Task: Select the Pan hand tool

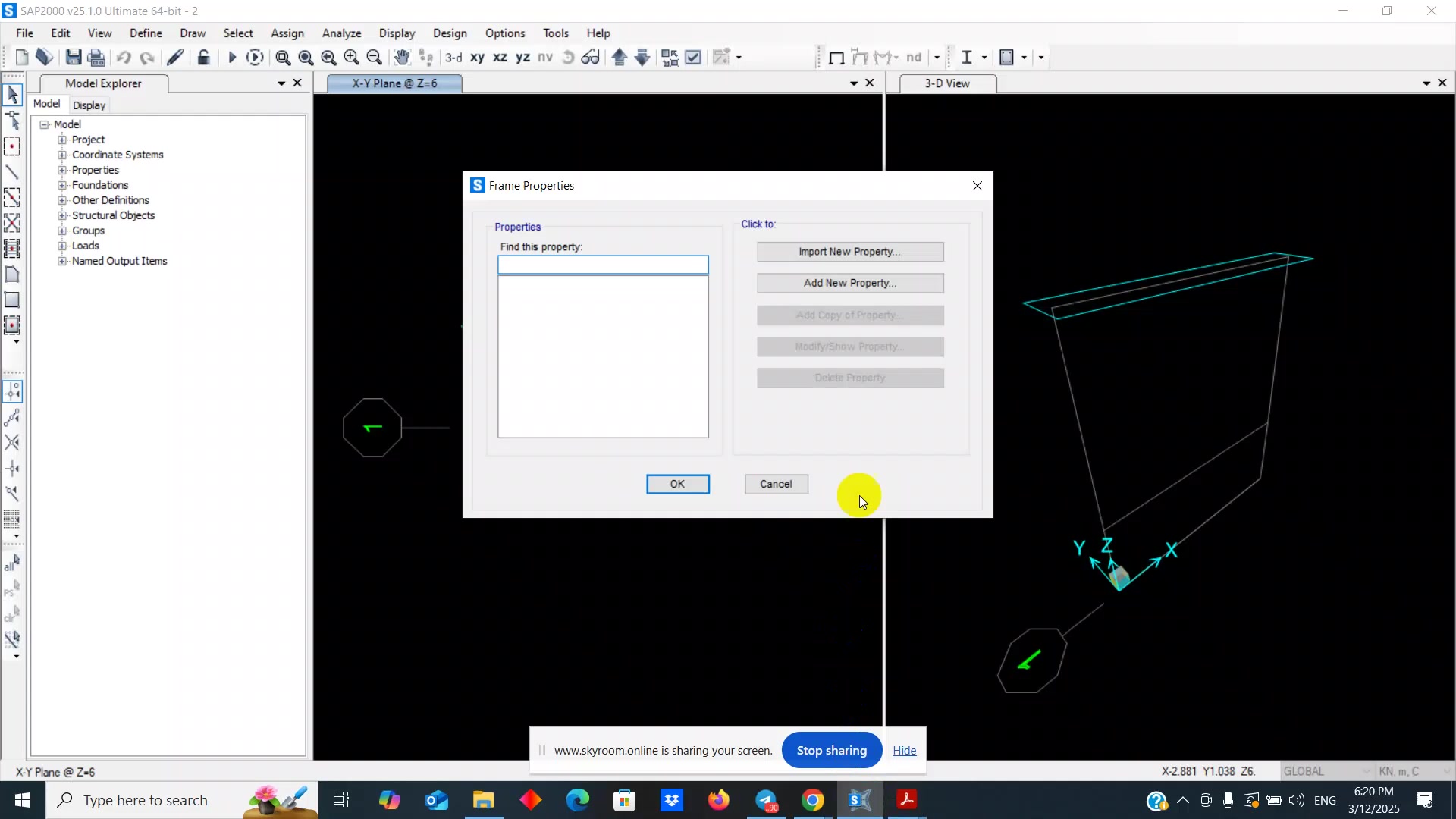Action: click(x=402, y=58)
